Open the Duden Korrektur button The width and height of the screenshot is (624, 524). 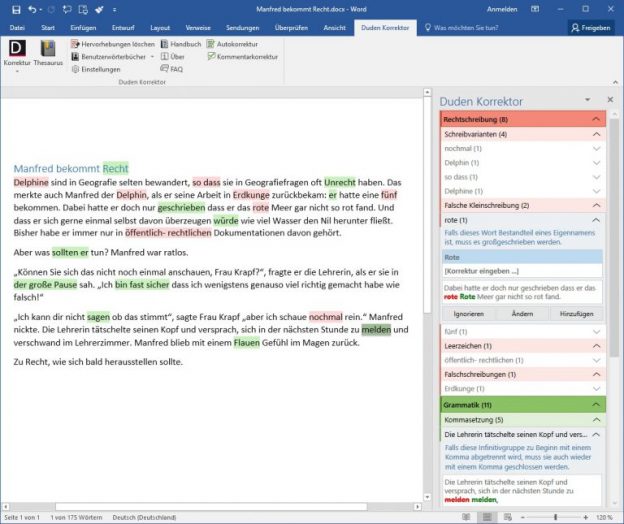17,54
